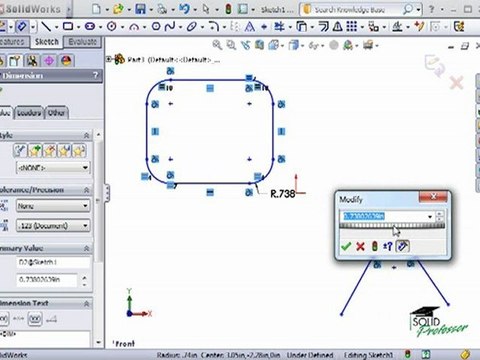Click the 0.738 primary value field
This screenshot has width=480, height=360.
tap(47, 280)
